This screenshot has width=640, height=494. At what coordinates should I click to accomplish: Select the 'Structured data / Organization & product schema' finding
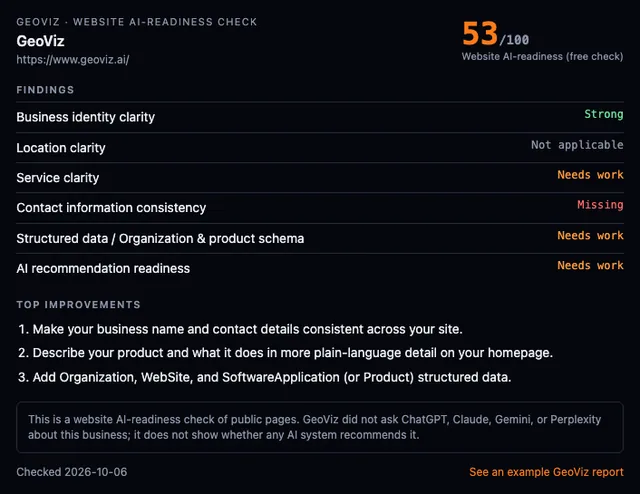pos(160,238)
